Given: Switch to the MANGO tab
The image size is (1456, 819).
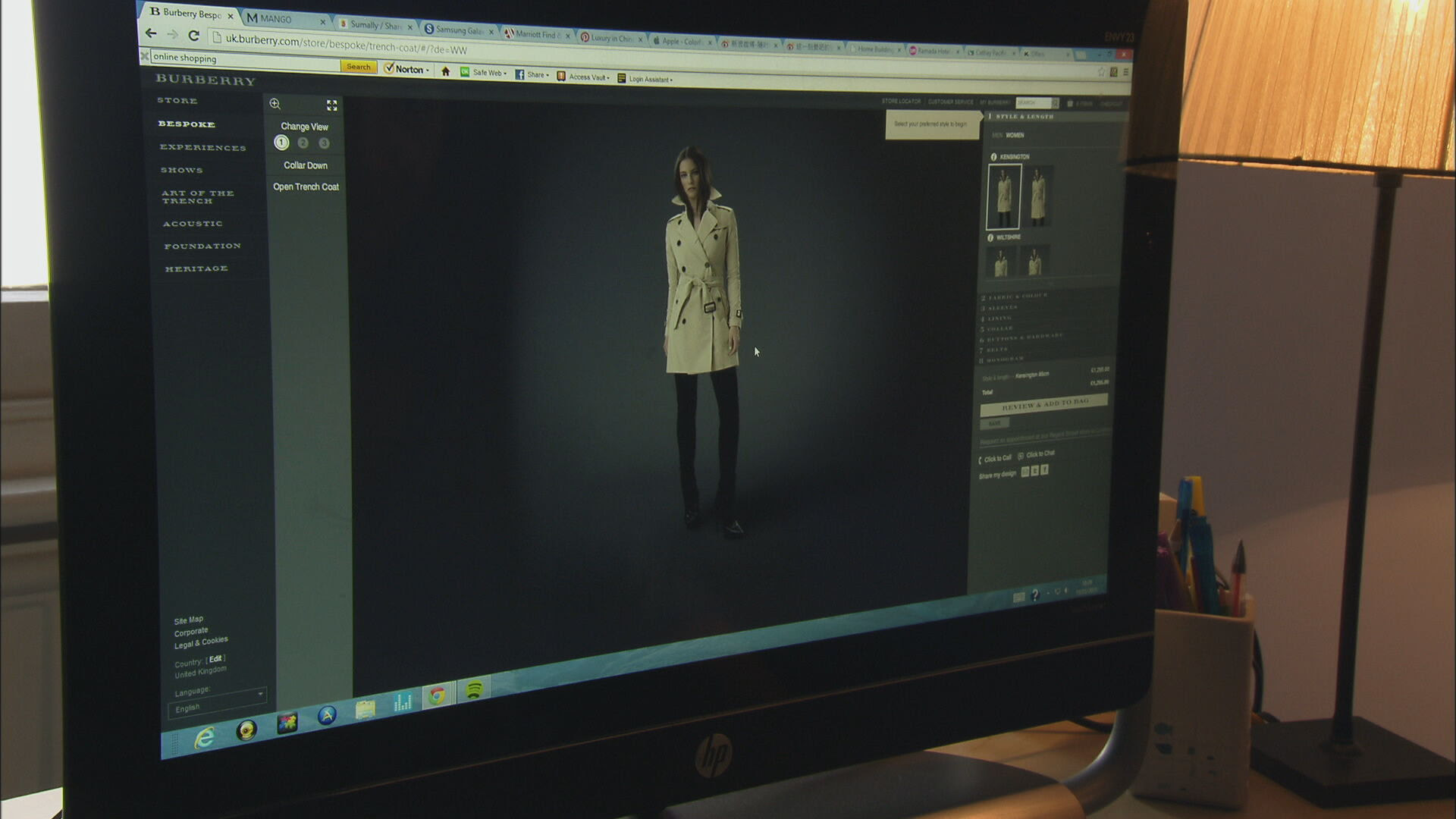Looking at the screenshot, I should (x=284, y=18).
